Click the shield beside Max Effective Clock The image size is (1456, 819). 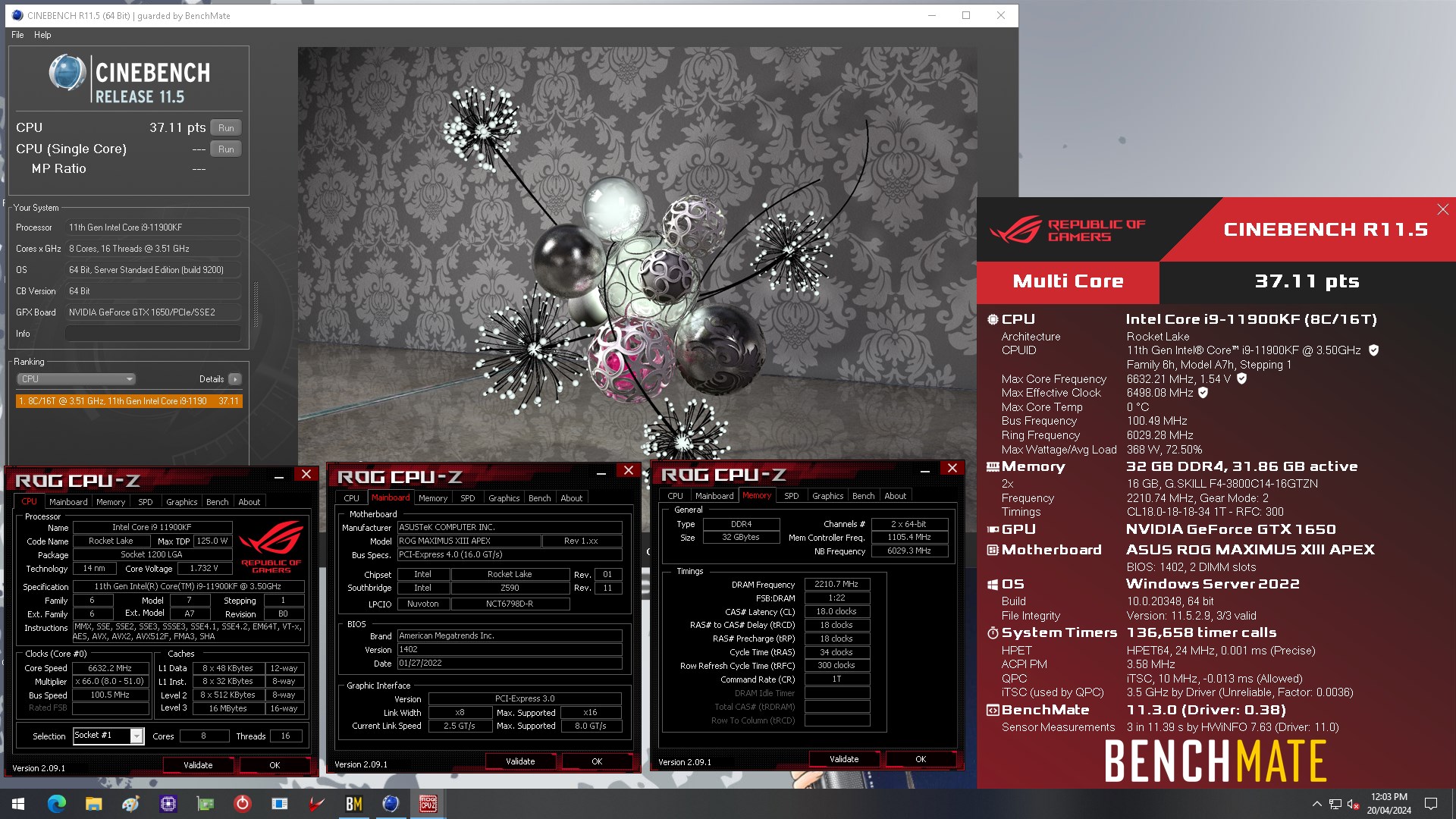[x=1203, y=393]
